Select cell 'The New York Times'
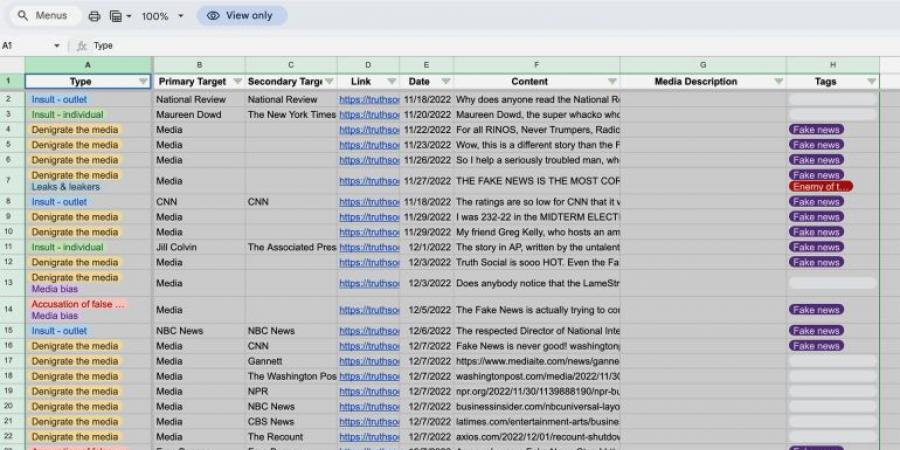900x450 pixels. [291, 114]
